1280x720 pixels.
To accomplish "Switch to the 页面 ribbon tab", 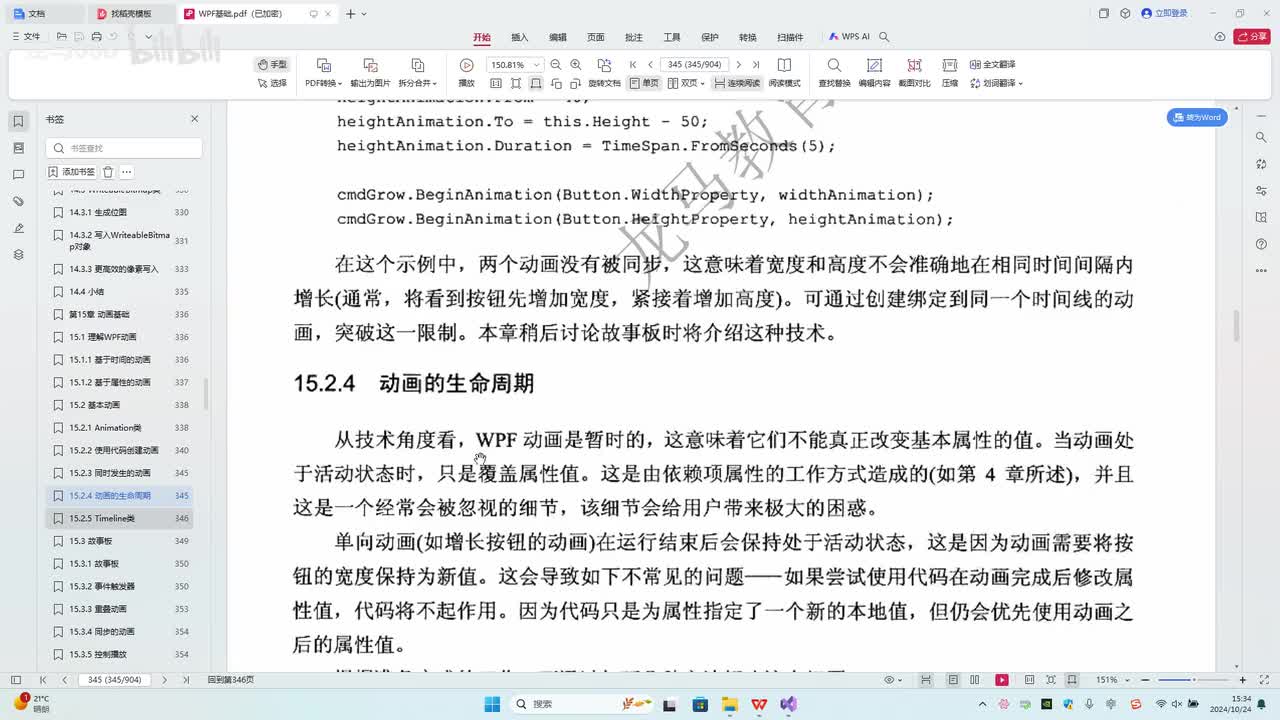I will coord(596,37).
